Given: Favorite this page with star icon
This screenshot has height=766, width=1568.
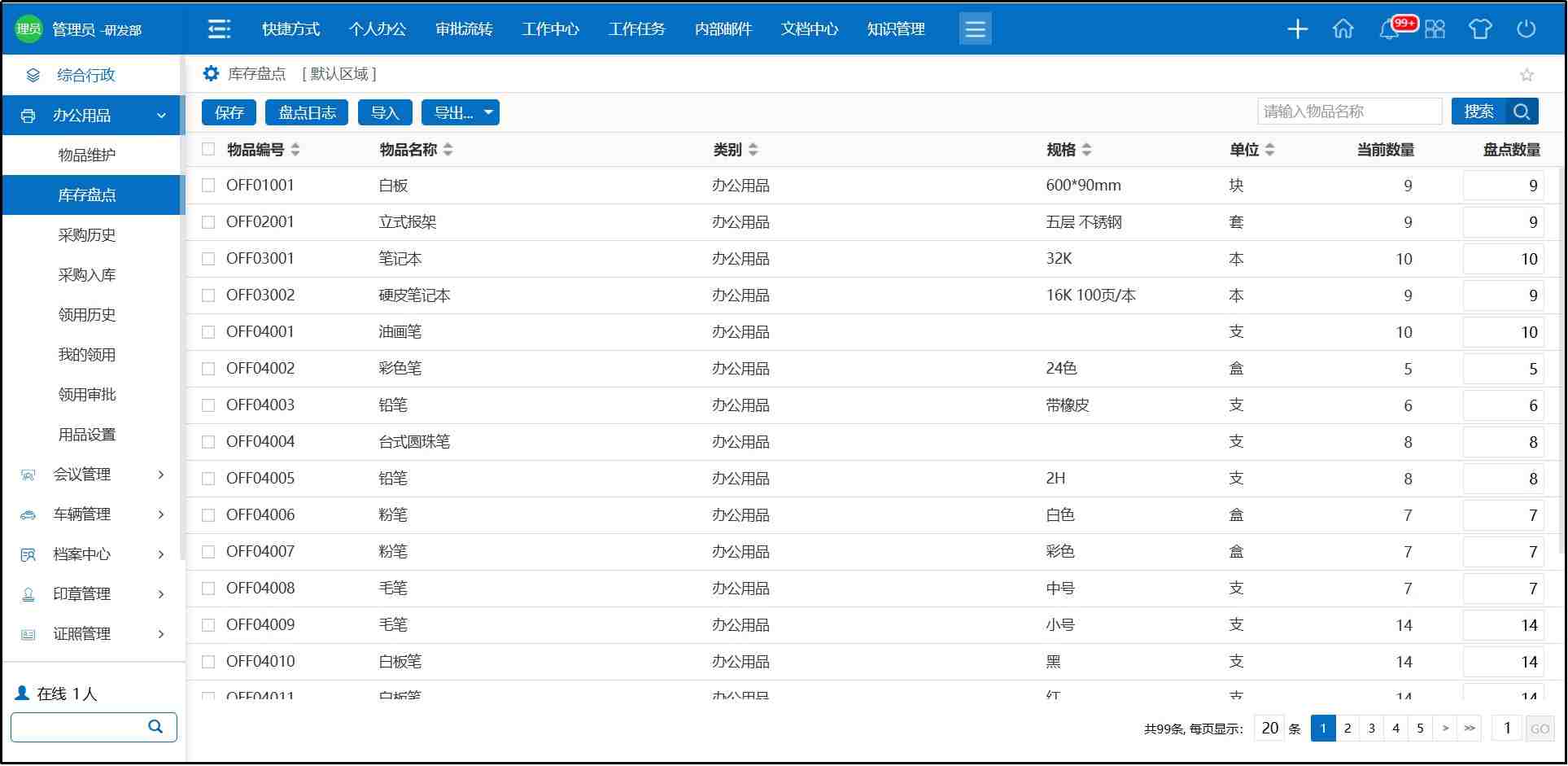Looking at the screenshot, I should 1527,75.
